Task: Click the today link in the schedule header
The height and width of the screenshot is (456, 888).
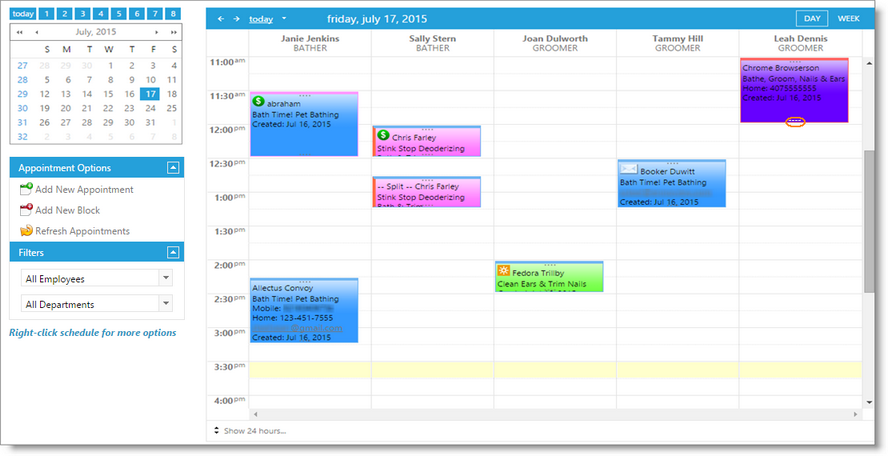Action: 261,19
